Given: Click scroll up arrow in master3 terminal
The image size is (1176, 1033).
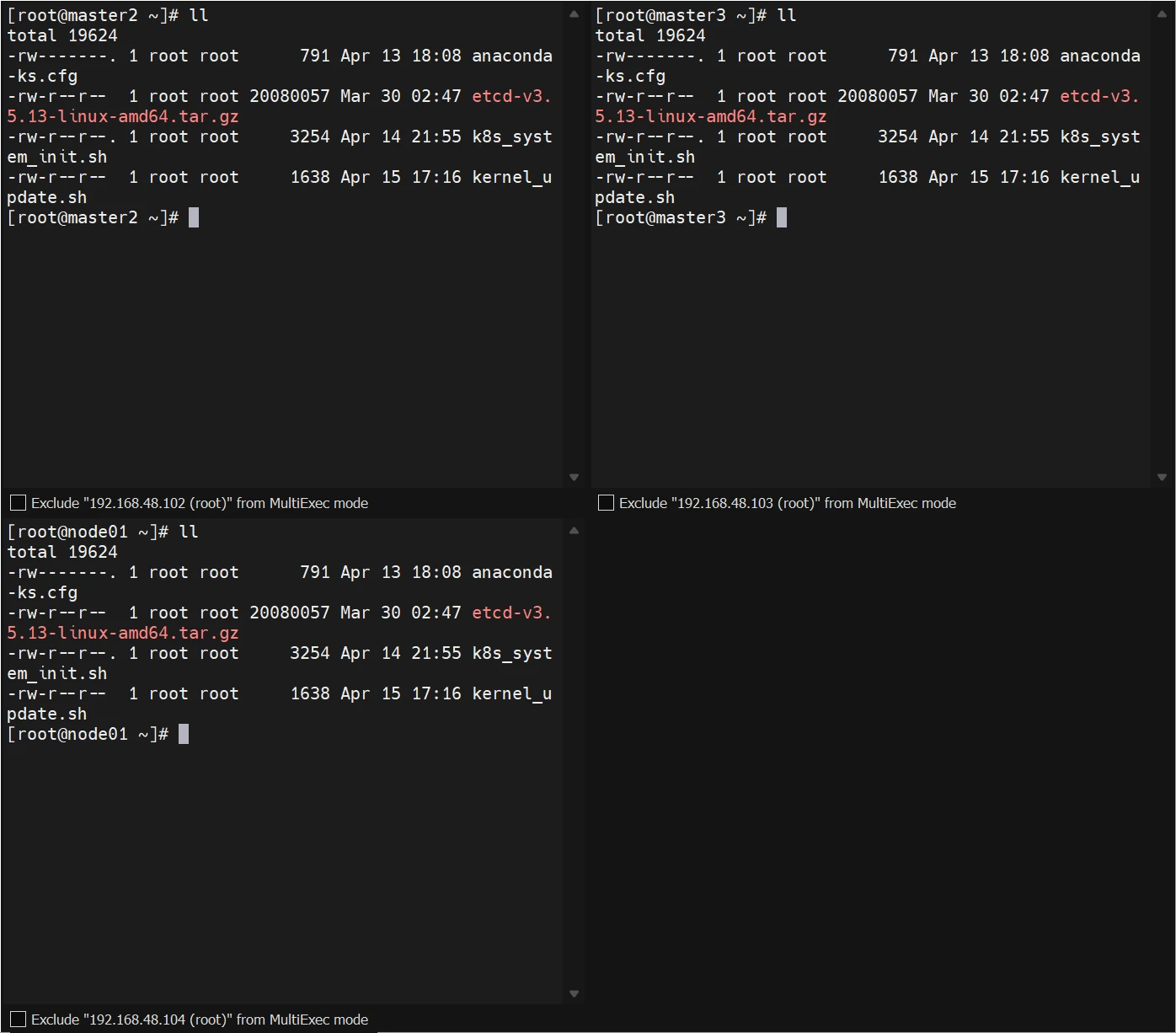Looking at the screenshot, I should 1162,14.
